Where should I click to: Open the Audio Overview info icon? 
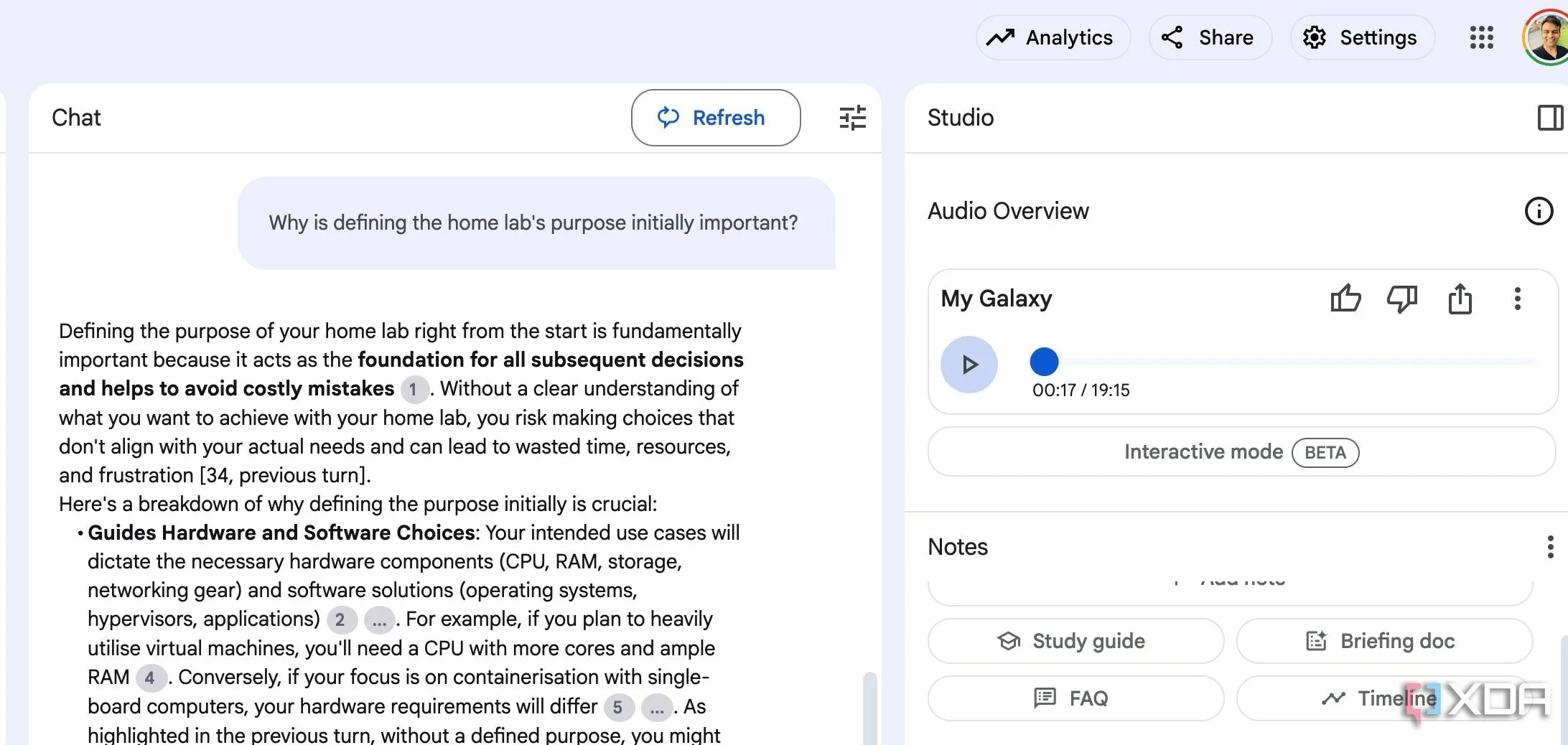1538,211
